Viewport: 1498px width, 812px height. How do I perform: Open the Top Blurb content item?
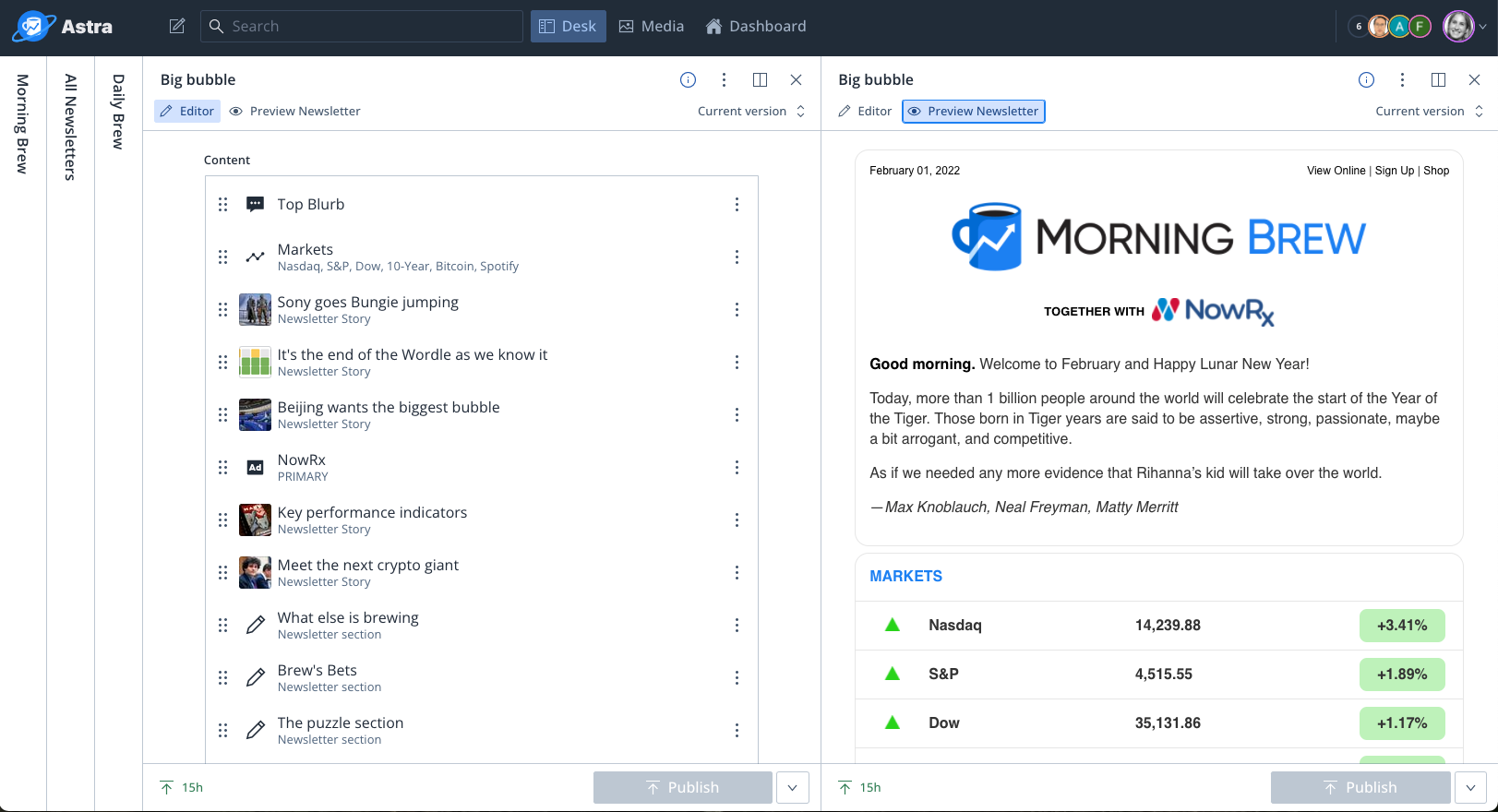[482, 204]
